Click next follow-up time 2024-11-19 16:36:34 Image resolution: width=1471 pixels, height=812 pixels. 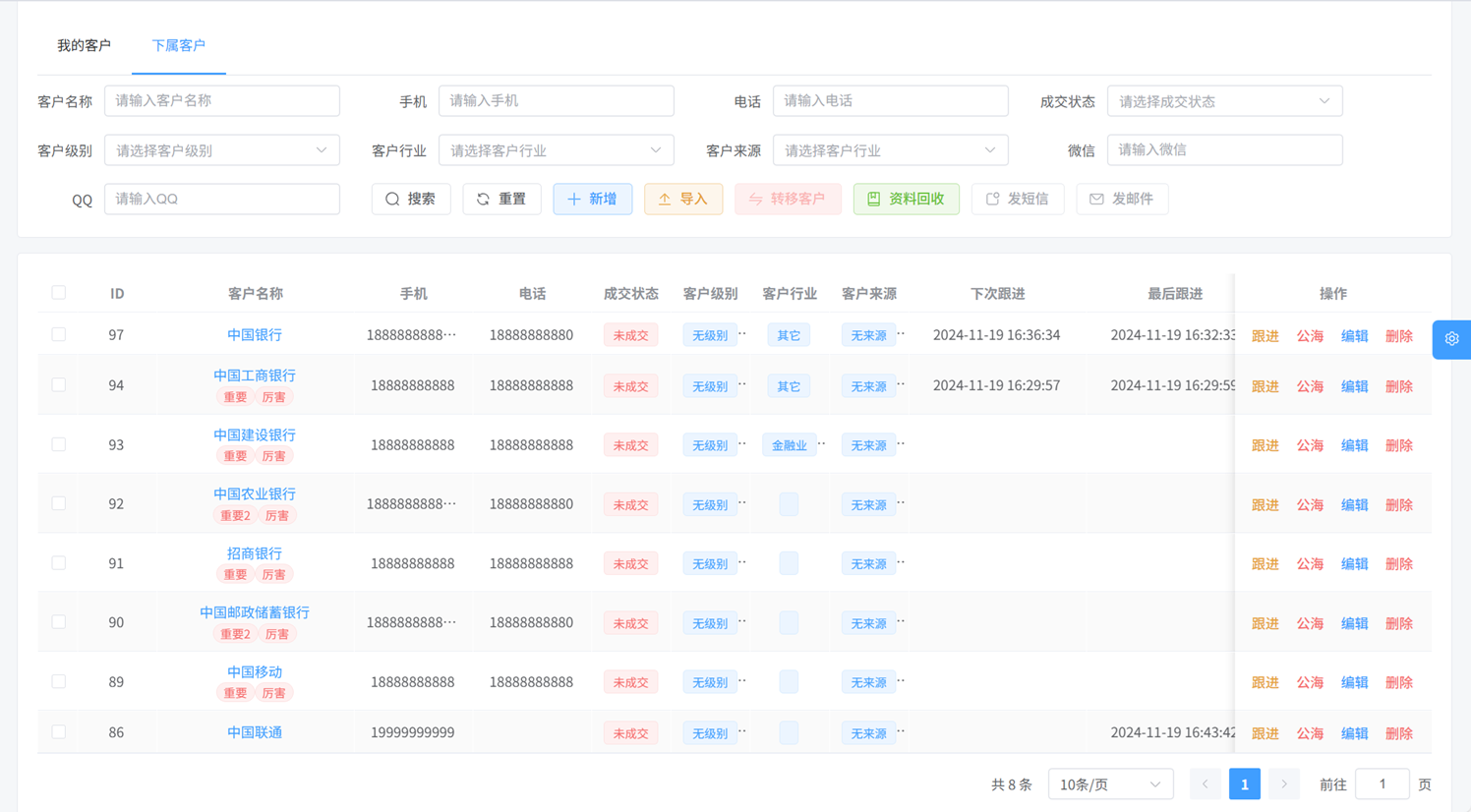coord(996,335)
